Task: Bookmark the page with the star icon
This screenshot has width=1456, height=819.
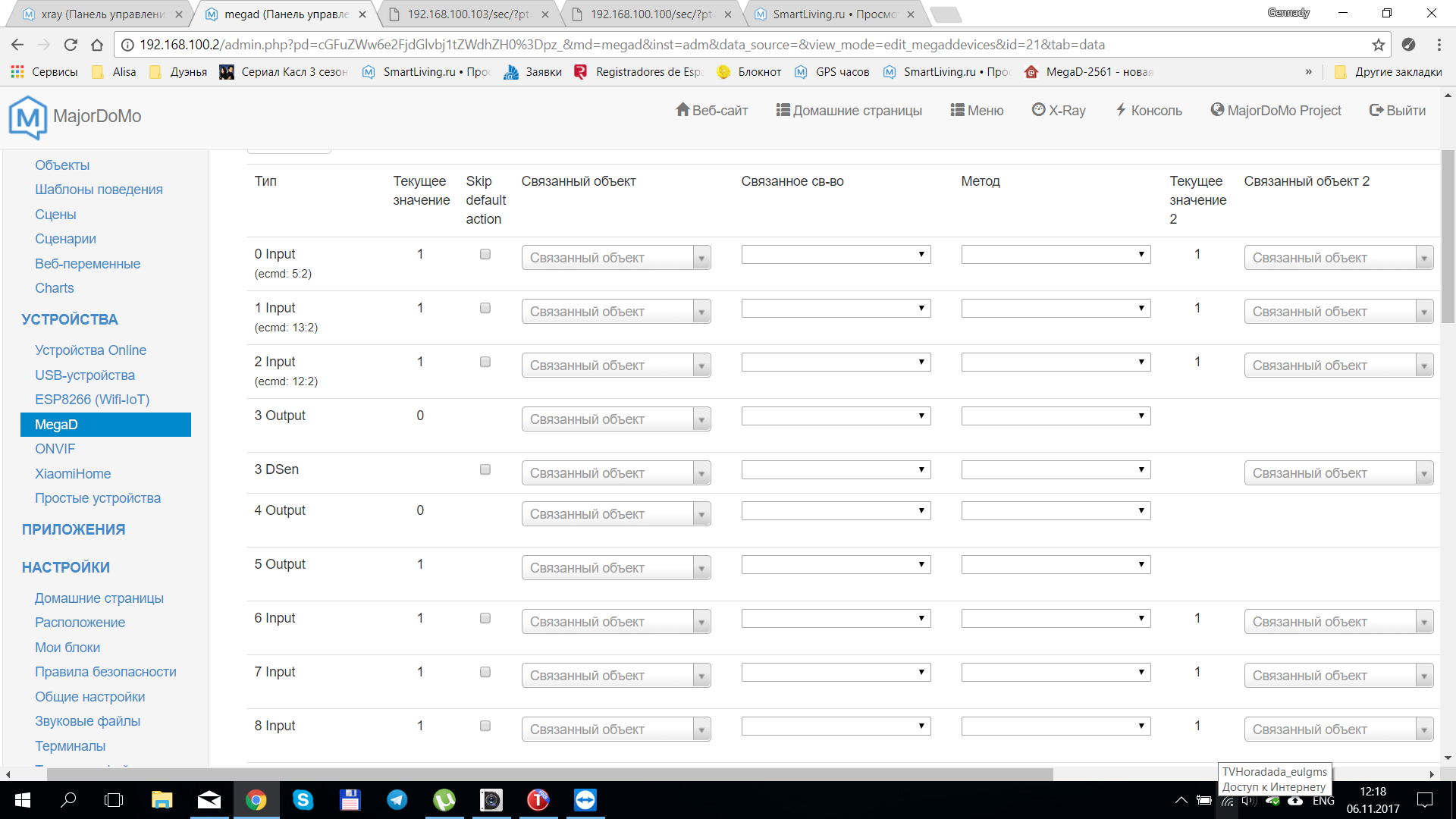Action: (x=1379, y=45)
